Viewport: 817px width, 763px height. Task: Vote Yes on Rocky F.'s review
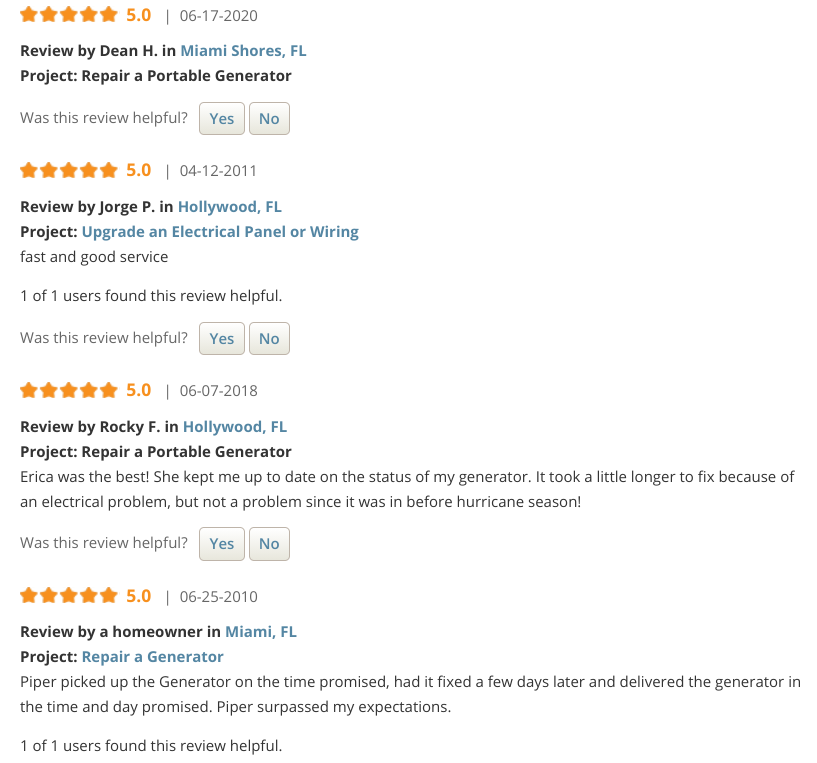[222, 544]
